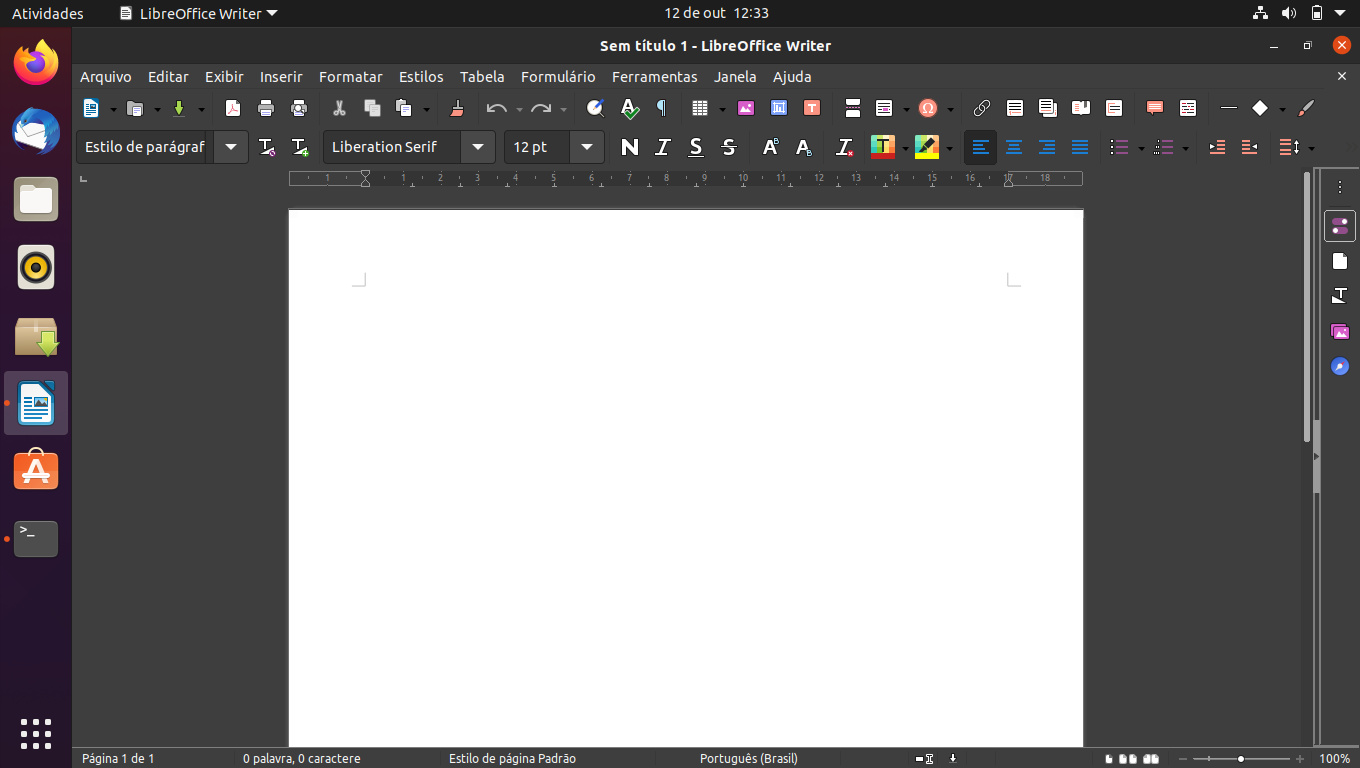The height and width of the screenshot is (768, 1360).
Task: Click the Print icon
Action: (266, 108)
